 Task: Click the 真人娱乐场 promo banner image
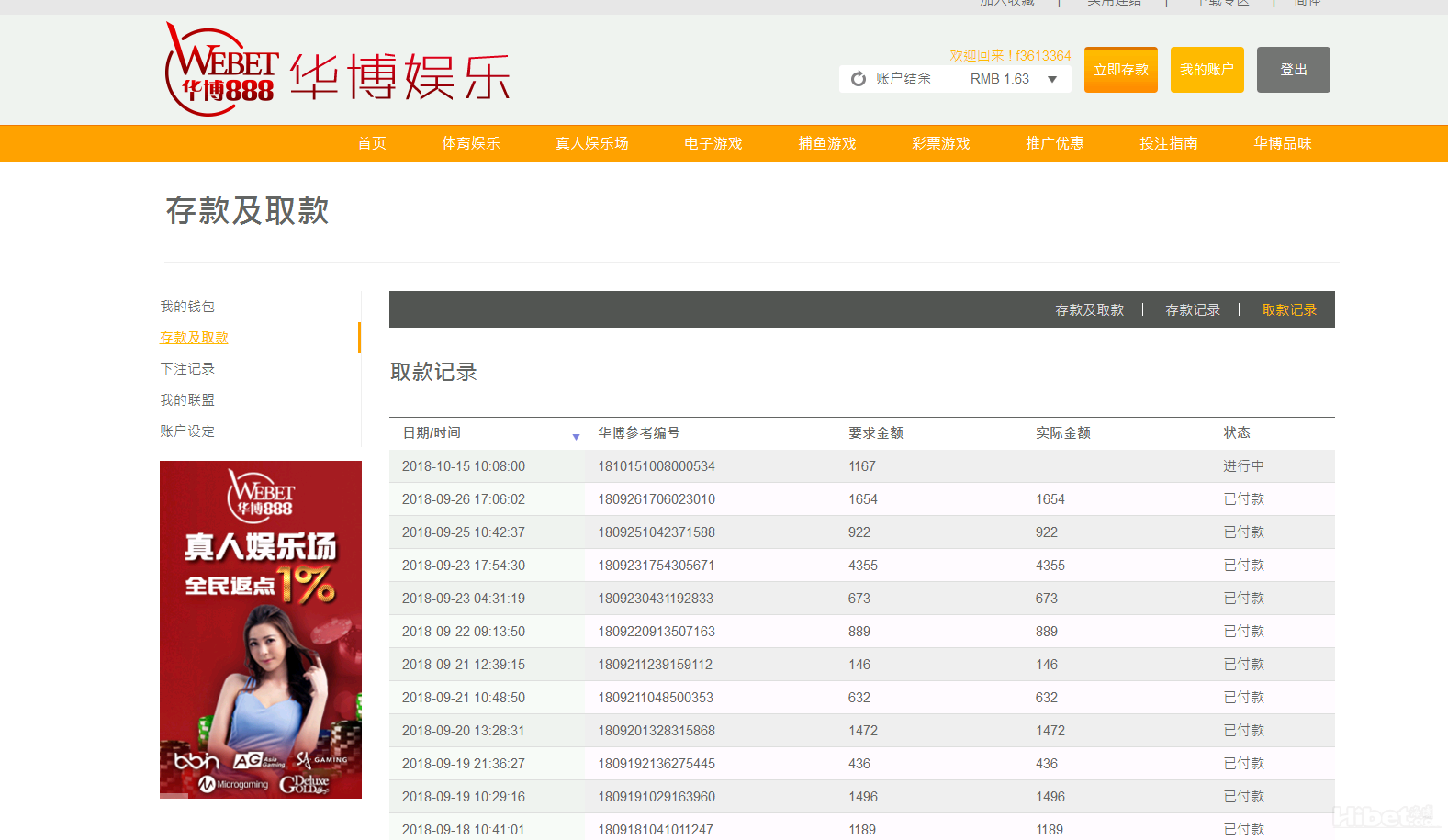click(261, 629)
